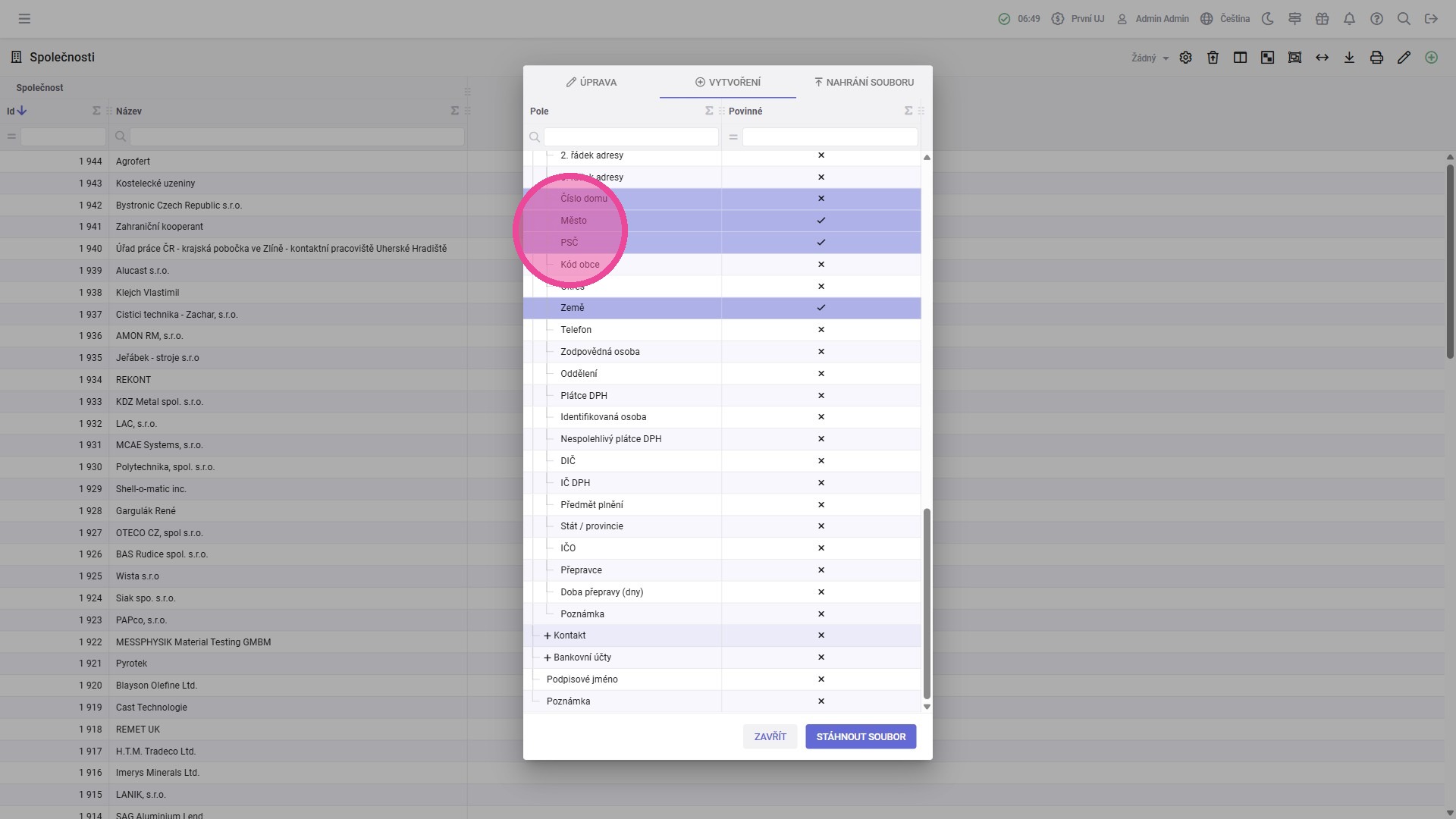1456x819 pixels.
Task: Click the Stáhnout soubor button
Action: [861, 736]
